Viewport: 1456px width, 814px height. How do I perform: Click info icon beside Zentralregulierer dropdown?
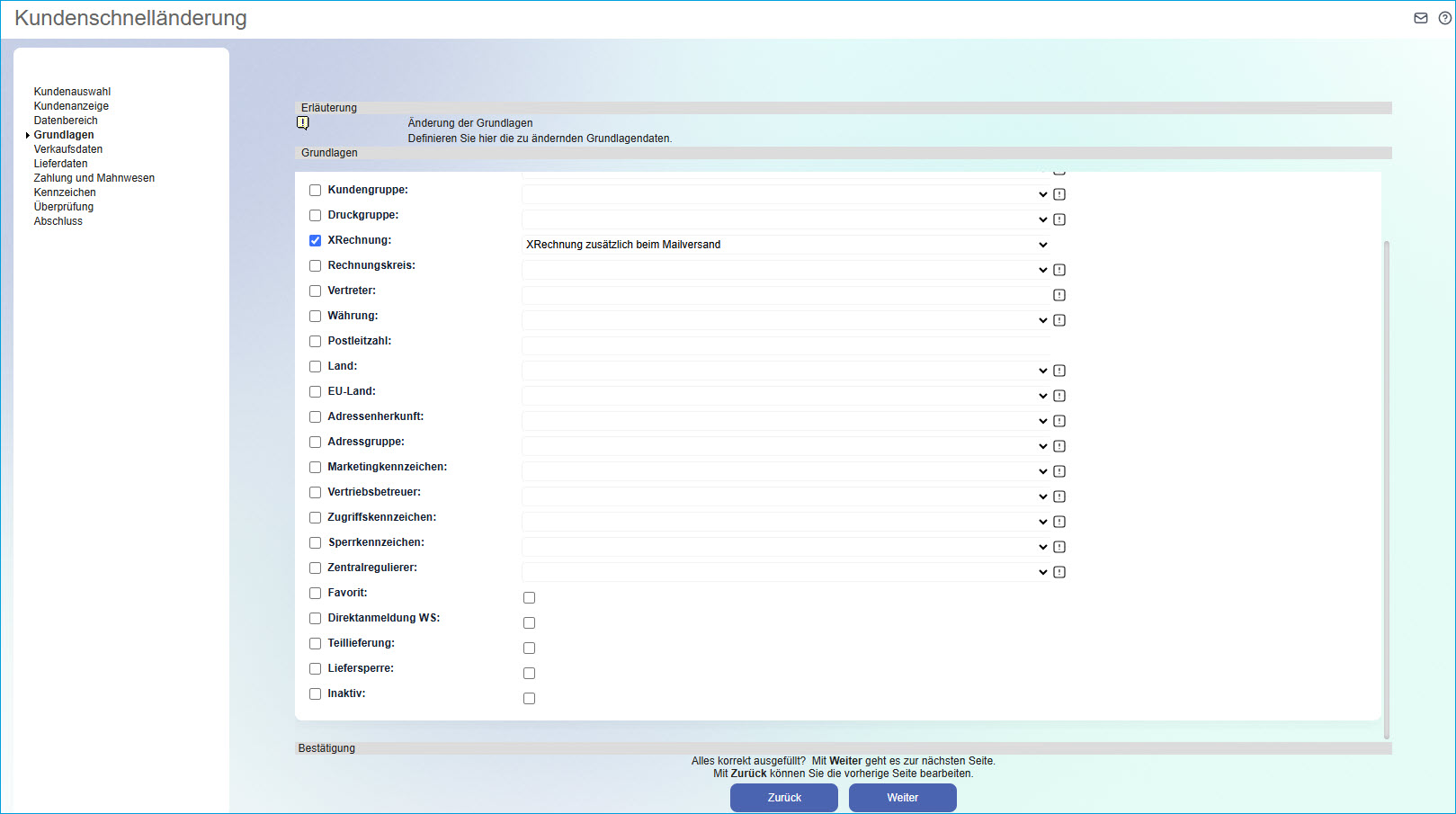(1059, 572)
